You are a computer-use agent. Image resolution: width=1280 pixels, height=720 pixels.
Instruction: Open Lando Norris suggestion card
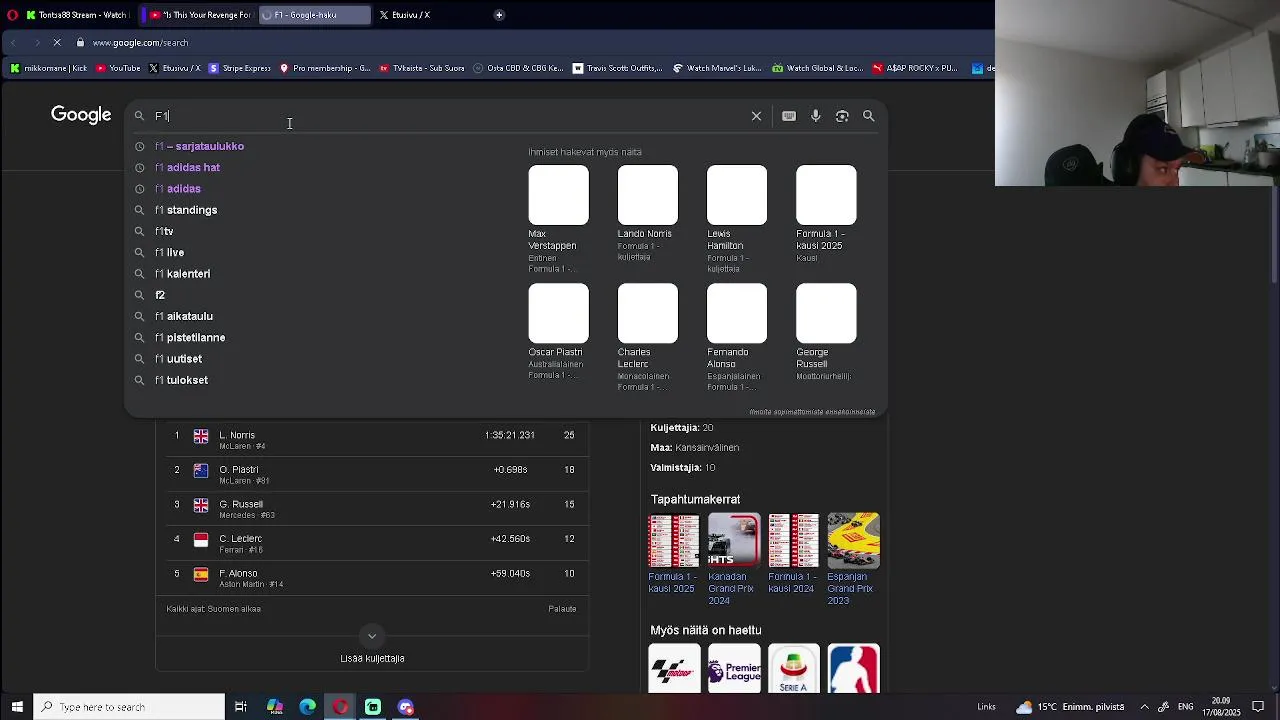pyautogui.click(x=648, y=213)
